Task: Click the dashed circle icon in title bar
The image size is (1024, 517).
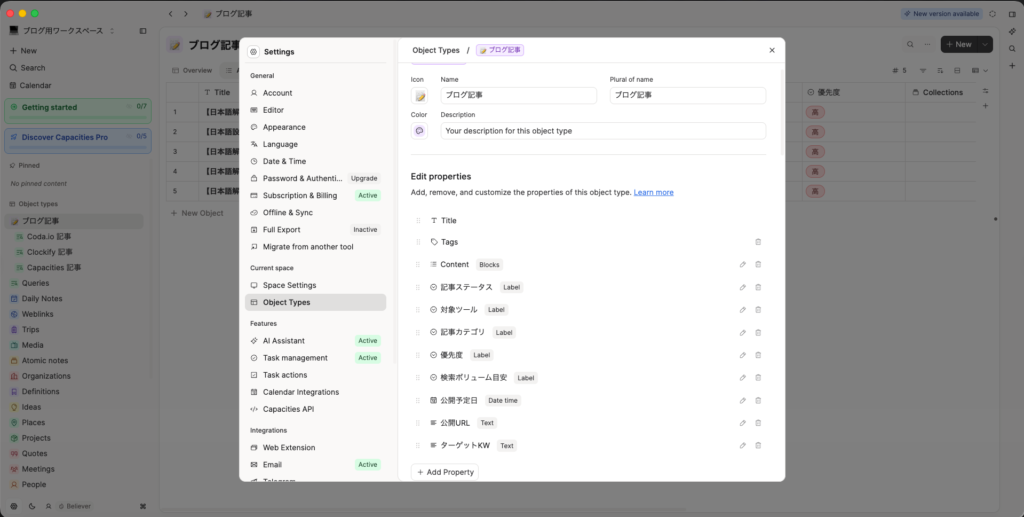Action: point(993,14)
